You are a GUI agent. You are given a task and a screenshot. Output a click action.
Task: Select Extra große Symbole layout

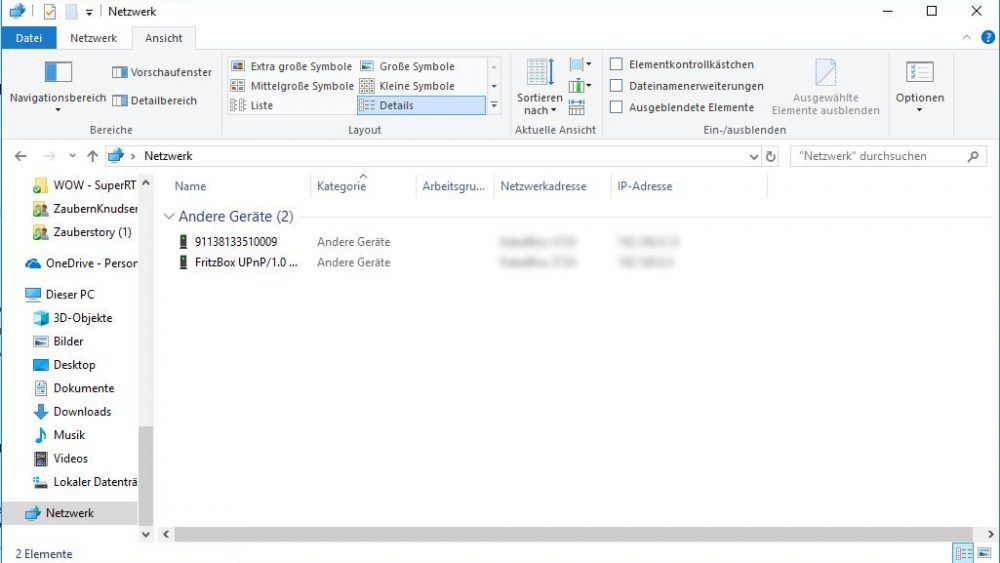pos(291,66)
